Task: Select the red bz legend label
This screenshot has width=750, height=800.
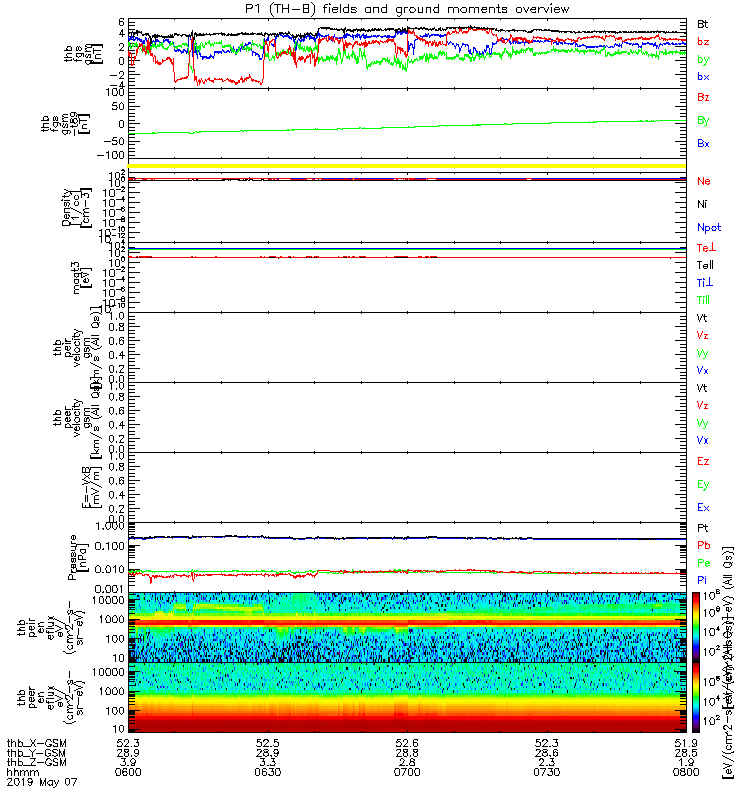Action: pos(703,42)
